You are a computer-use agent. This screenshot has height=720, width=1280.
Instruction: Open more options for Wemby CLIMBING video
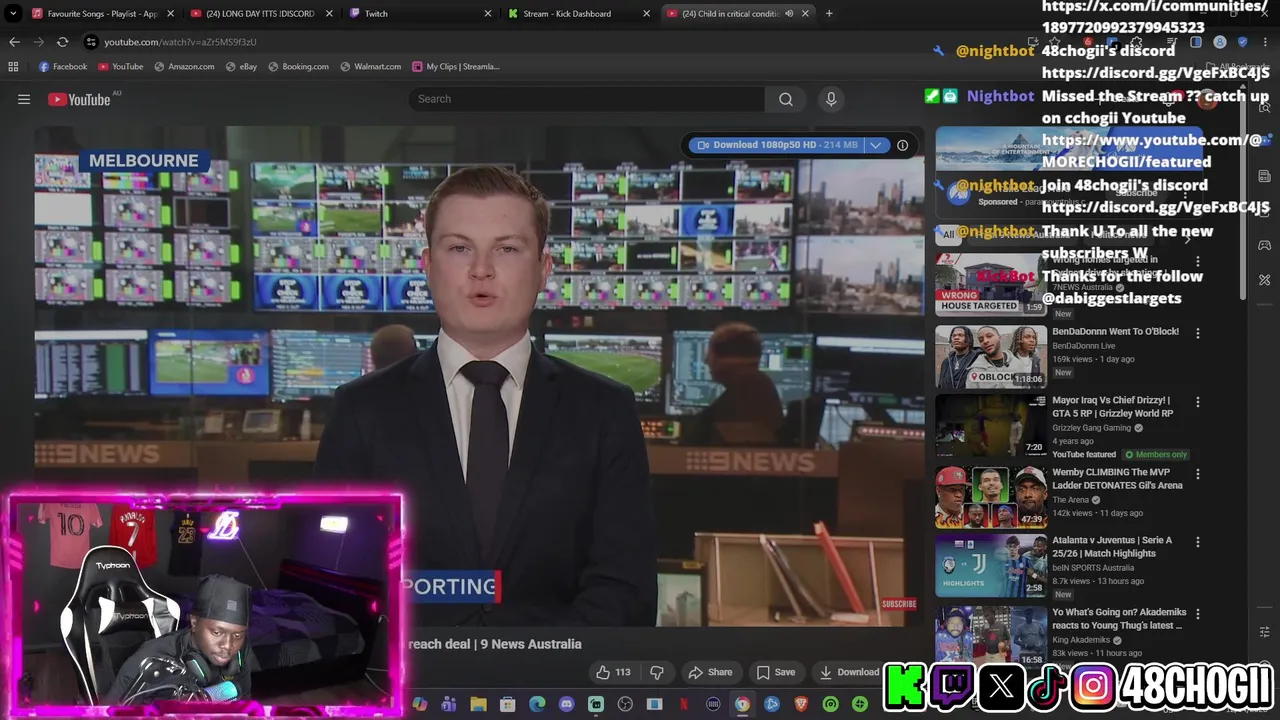tap(1198, 474)
